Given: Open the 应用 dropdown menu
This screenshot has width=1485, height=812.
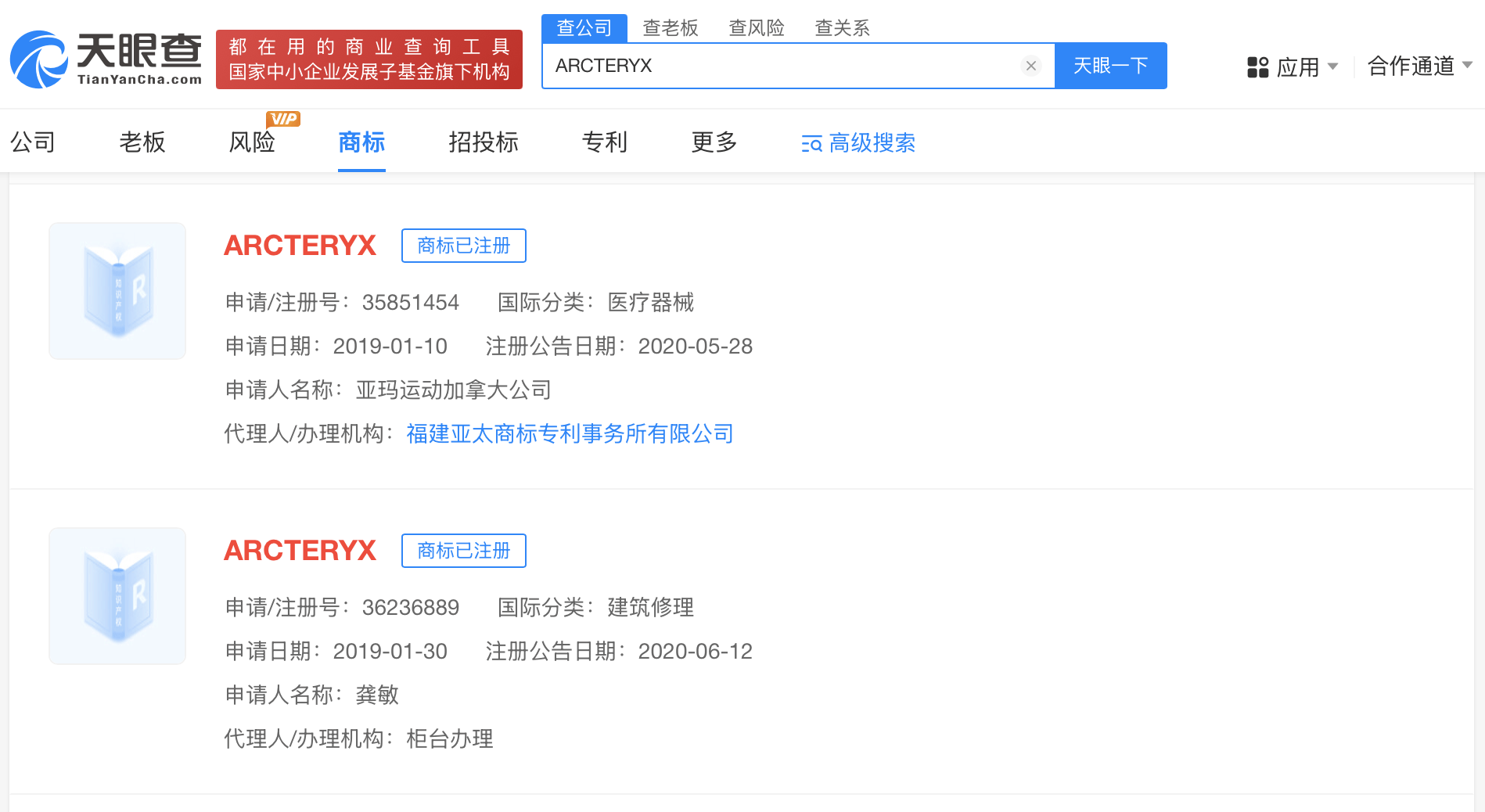Looking at the screenshot, I should pyautogui.click(x=1293, y=67).
